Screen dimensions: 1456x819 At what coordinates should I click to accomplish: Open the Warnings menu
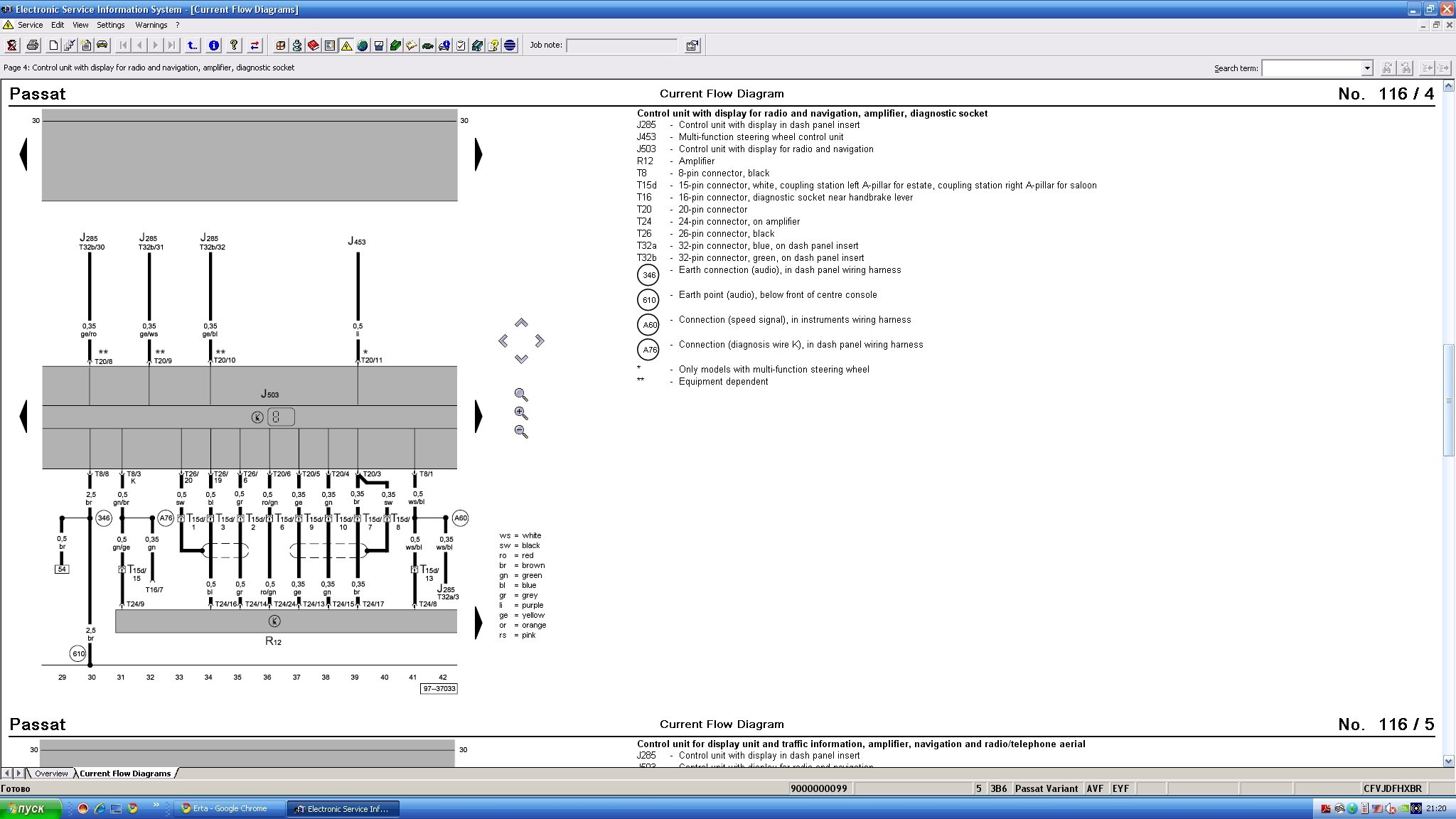point(151,25)
